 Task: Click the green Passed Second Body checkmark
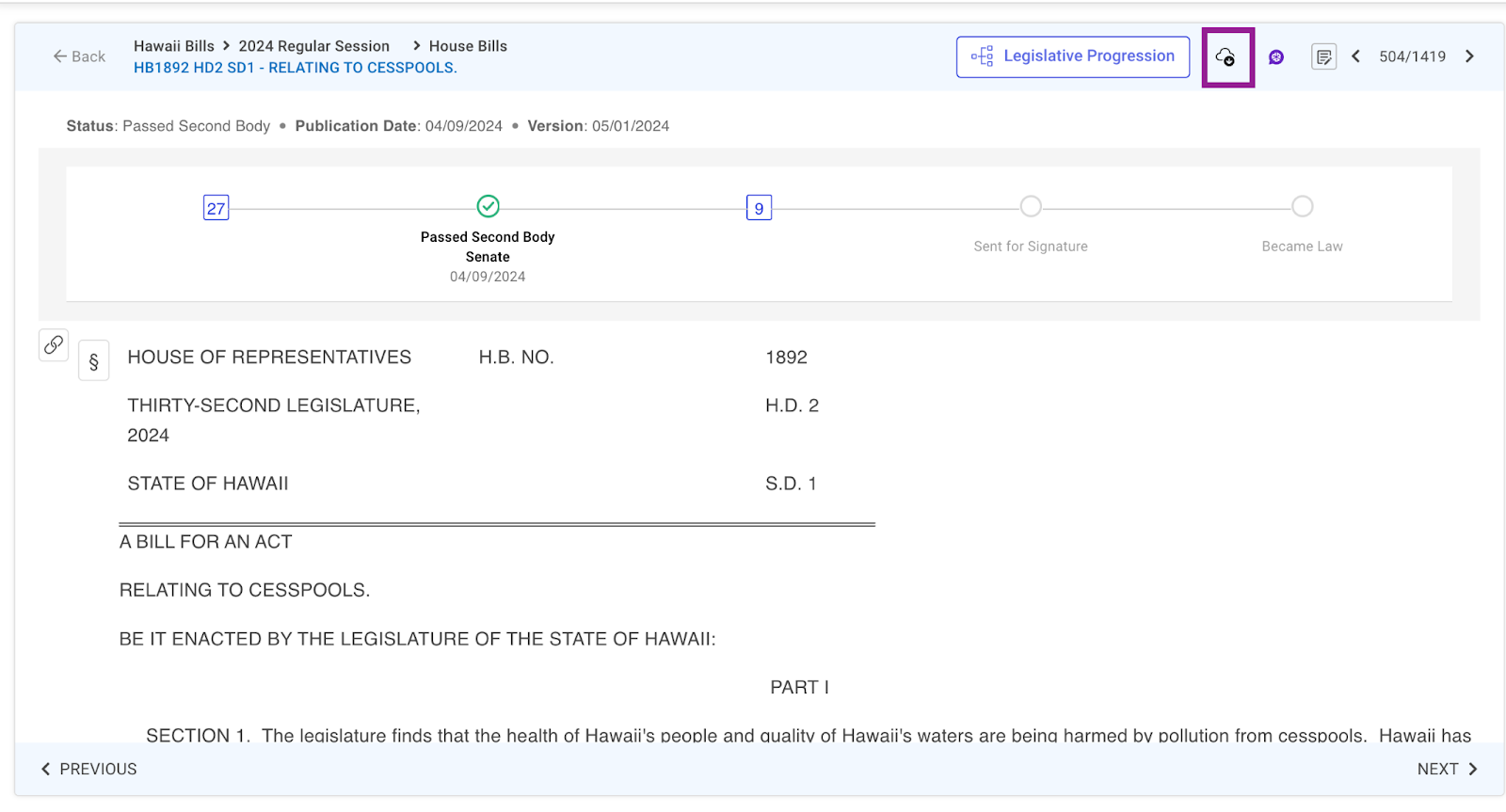488,206
